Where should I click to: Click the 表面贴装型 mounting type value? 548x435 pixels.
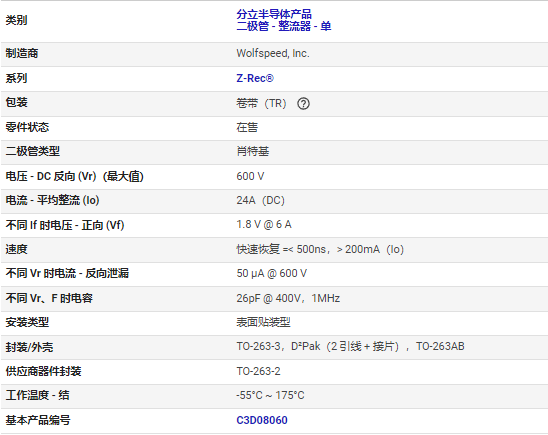[263, 322]
